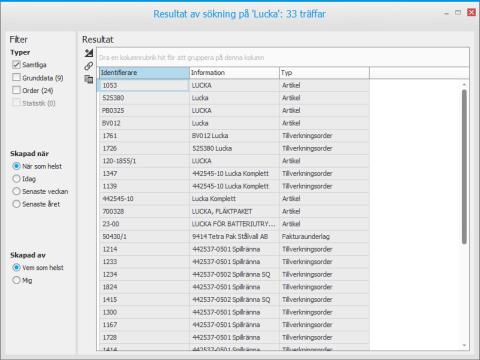Click the vertical scrollbar thumb
This screenshot has width=480, height=360.
tap(464, 167)
